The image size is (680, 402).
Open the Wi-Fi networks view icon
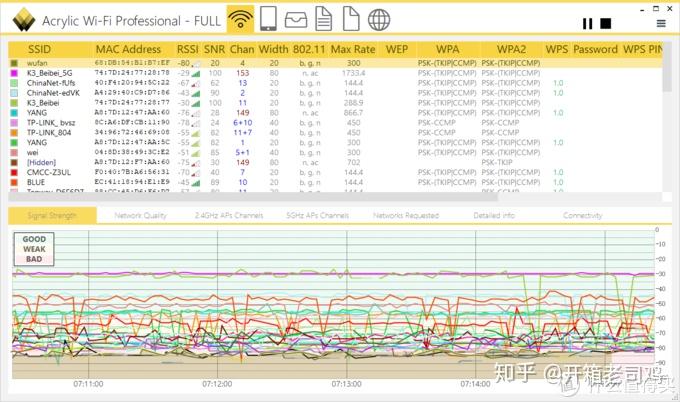pyautogui.click(x=241, y=19)
